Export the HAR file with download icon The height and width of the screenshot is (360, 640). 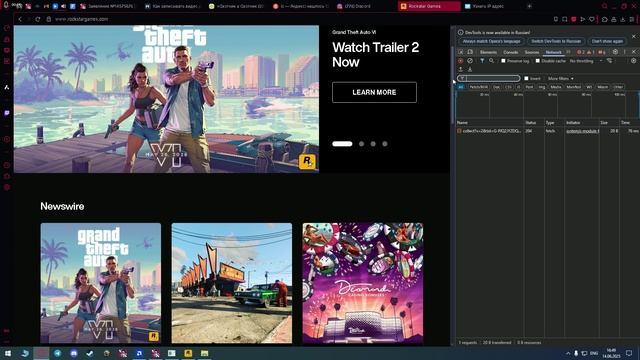pyautogui.click(x=470, y=69)
